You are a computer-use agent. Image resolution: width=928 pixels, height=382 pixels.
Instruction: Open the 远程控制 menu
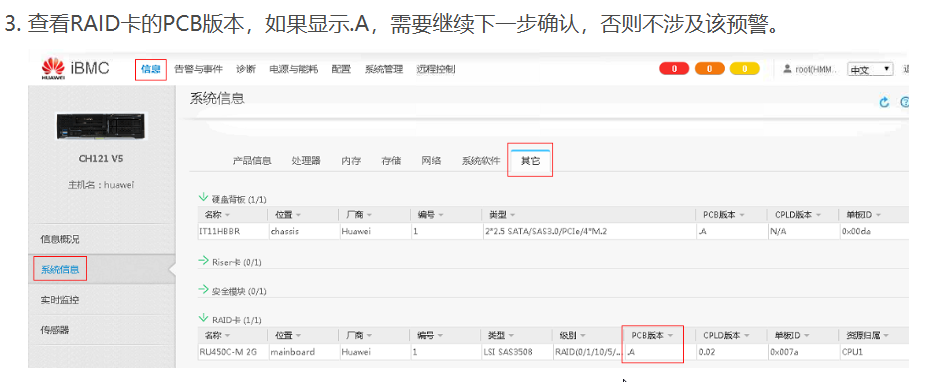coord(436,69)
